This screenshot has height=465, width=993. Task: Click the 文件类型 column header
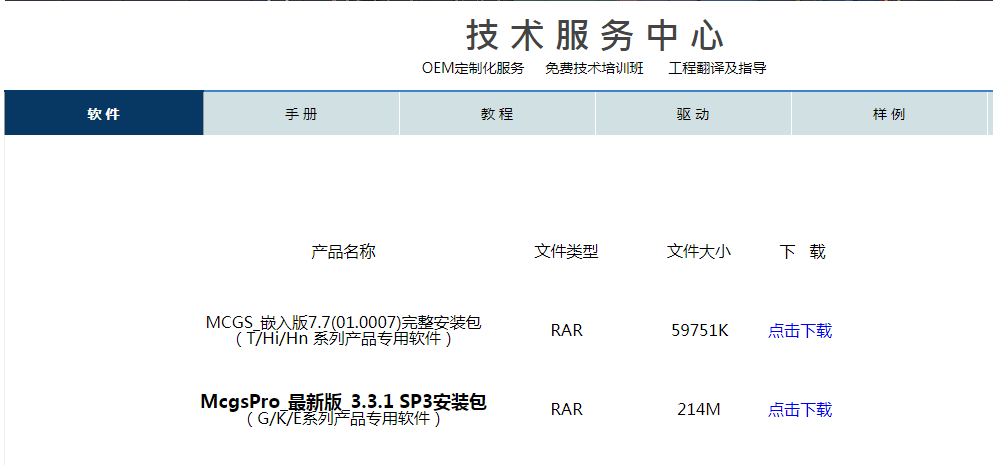(566, 252)
